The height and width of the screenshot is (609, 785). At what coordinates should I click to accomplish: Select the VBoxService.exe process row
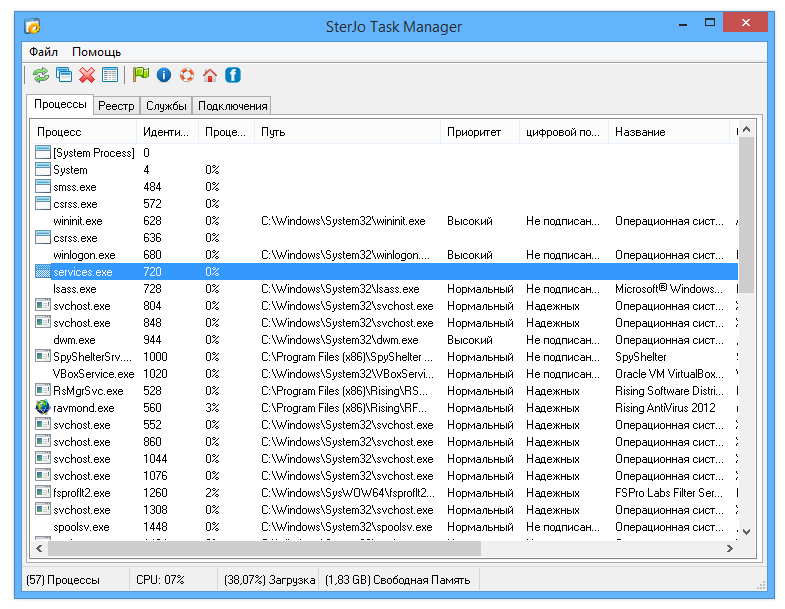pyautogui.click(x=385, y=374)
